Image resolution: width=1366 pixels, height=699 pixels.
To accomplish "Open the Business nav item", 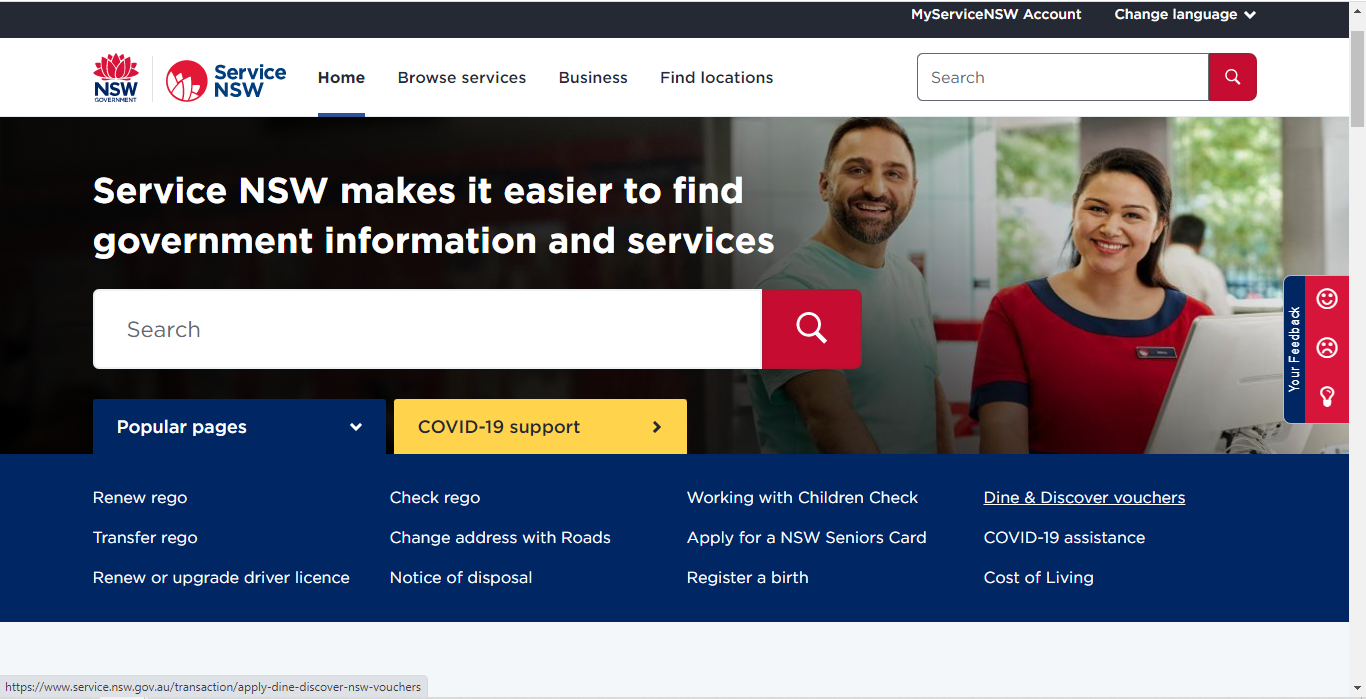I will coord(593,77).
